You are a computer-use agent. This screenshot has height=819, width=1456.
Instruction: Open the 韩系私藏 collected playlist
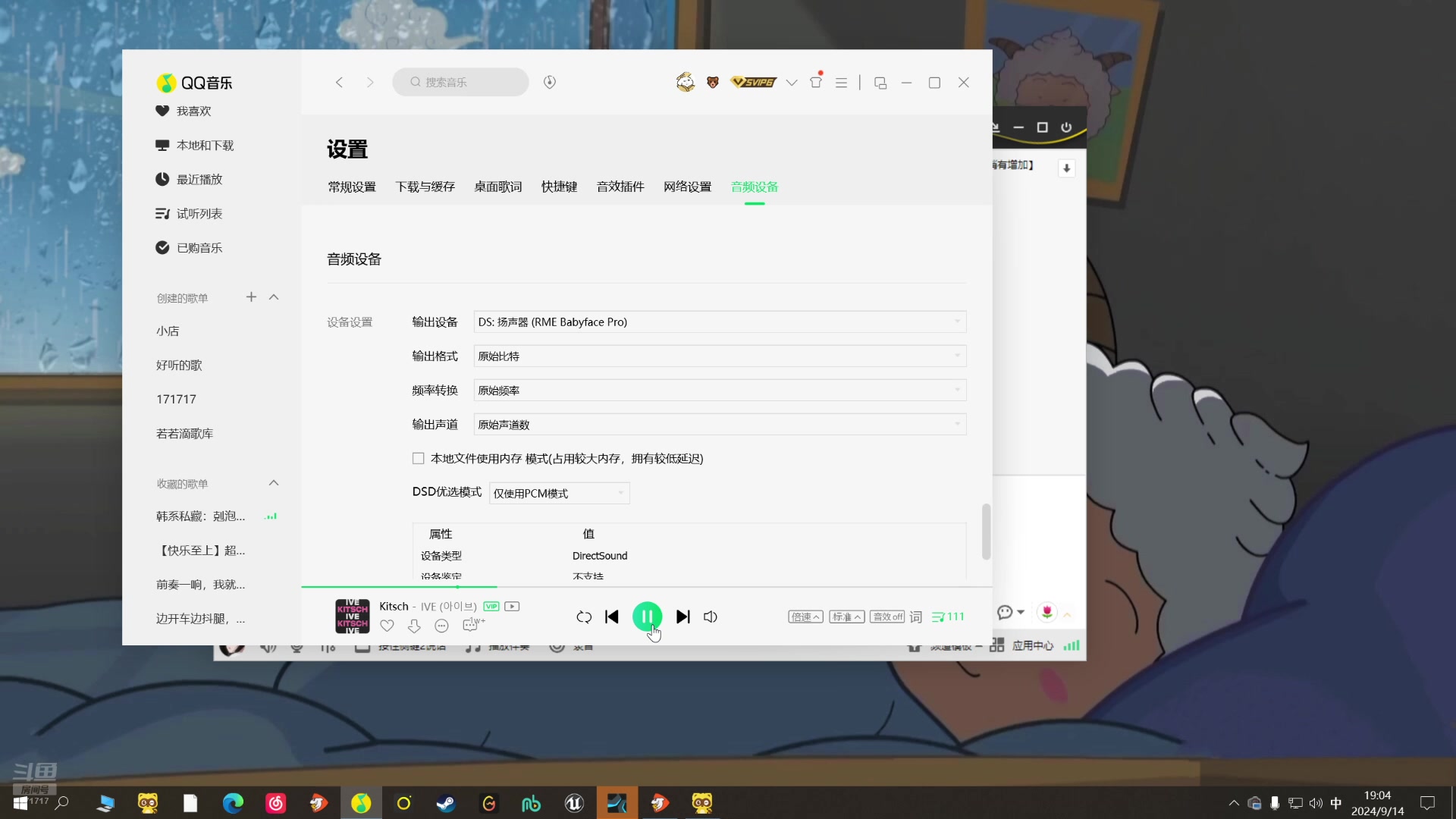pos(200,516)
